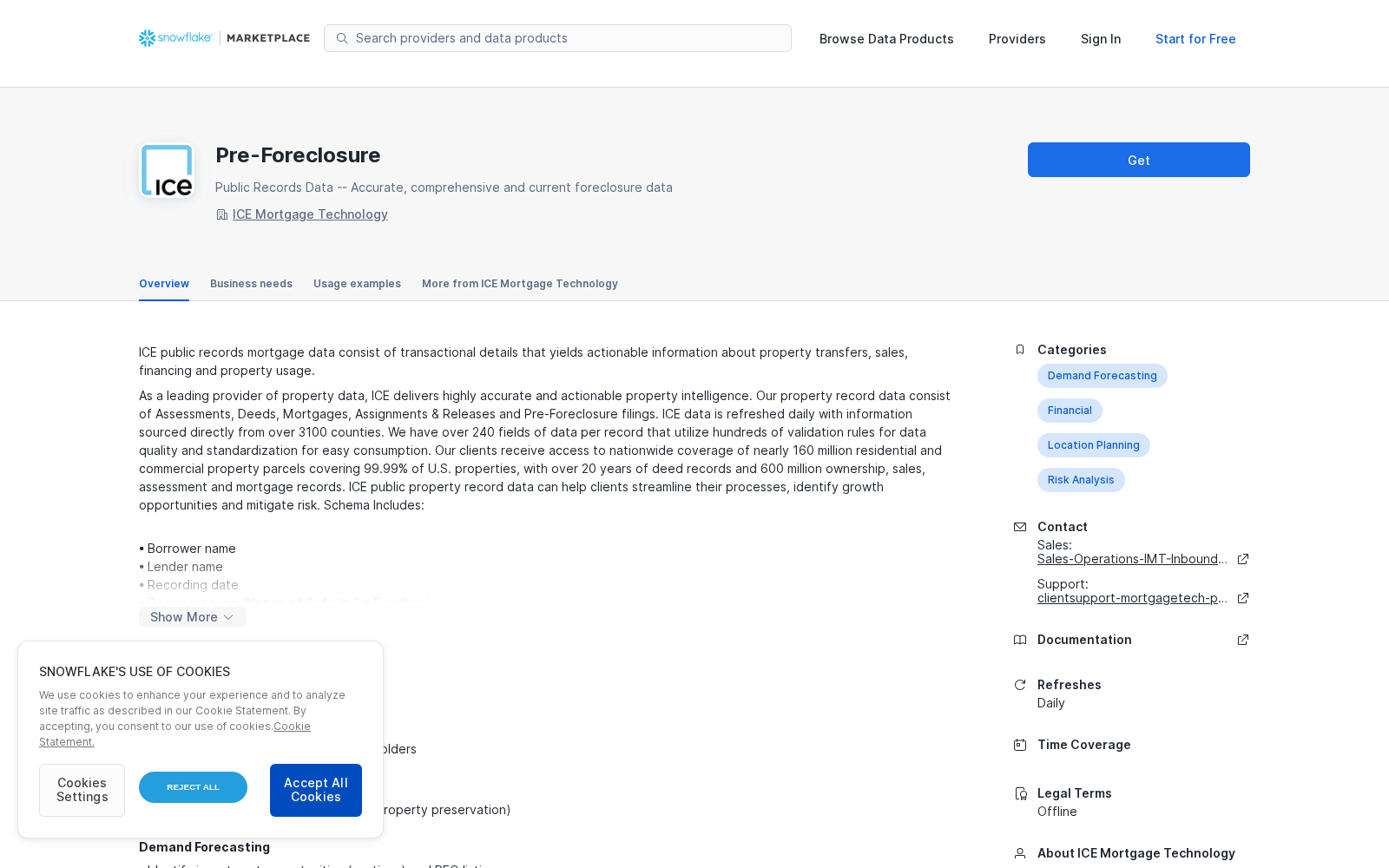Open the Usage examples tab
1389x868 pixels.
pos(357,284)
